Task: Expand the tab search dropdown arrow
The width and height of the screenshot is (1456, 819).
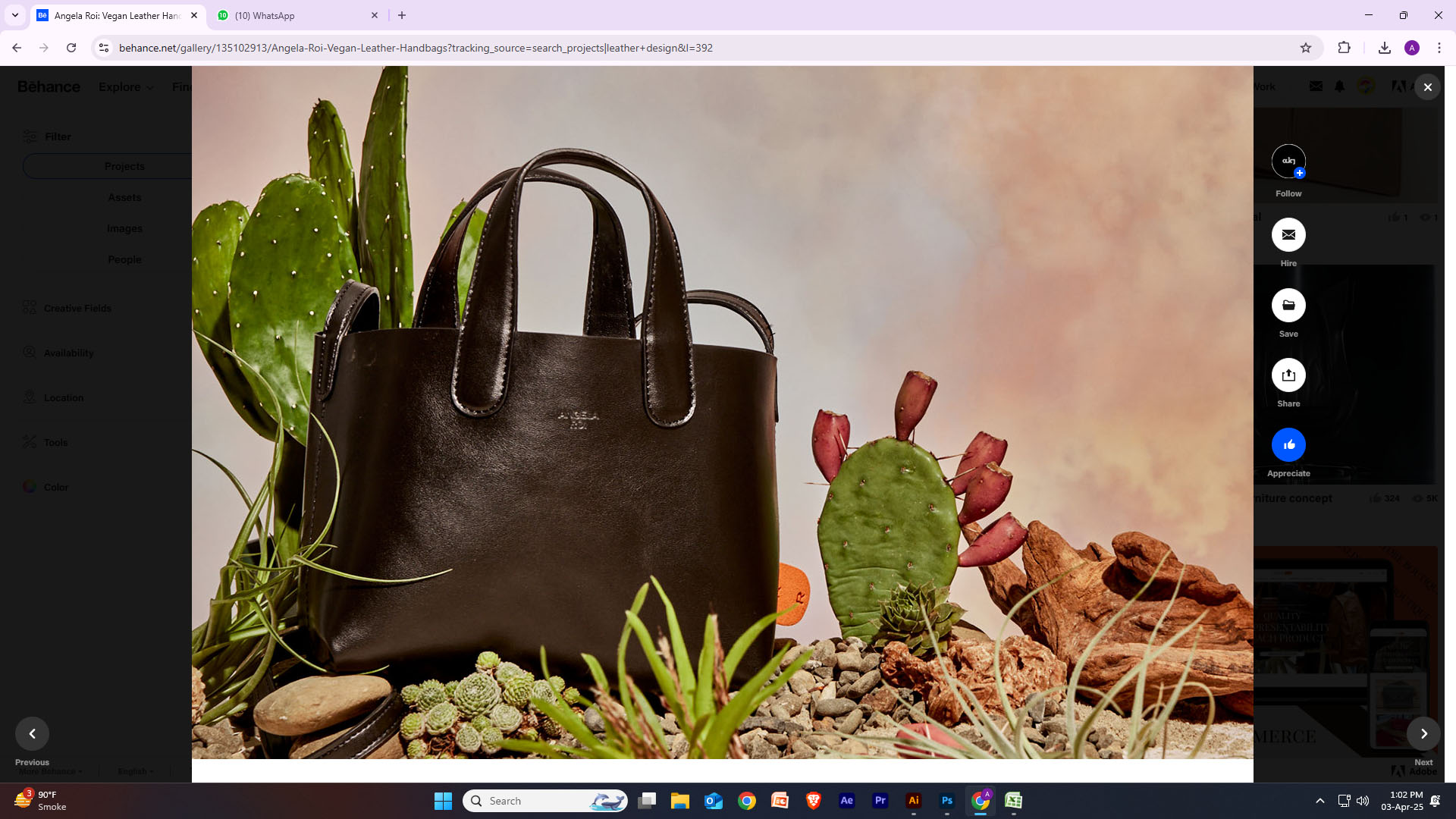Action: click(x=14, y=15)
